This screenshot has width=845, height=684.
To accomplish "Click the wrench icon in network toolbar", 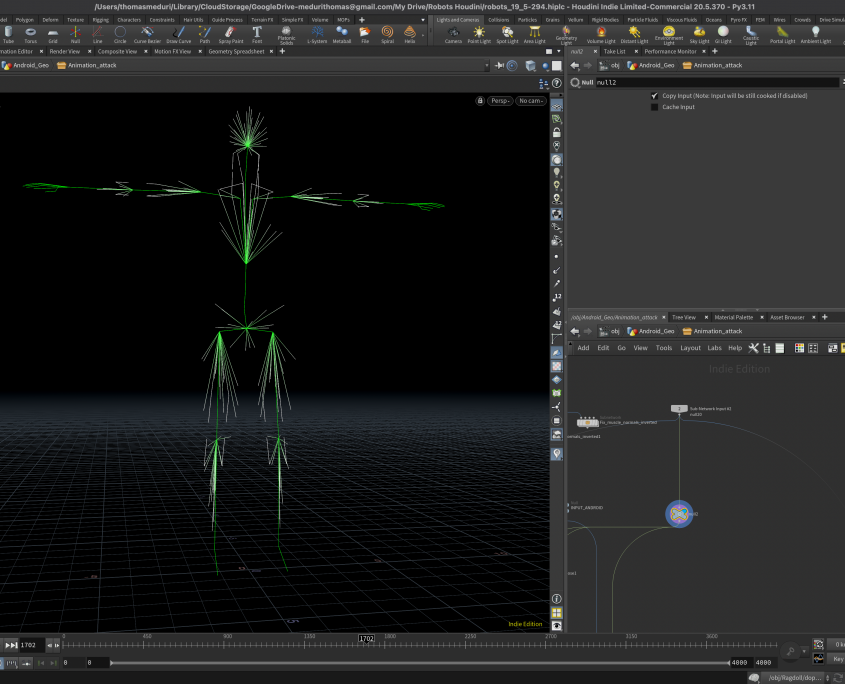I will (753, 348).
